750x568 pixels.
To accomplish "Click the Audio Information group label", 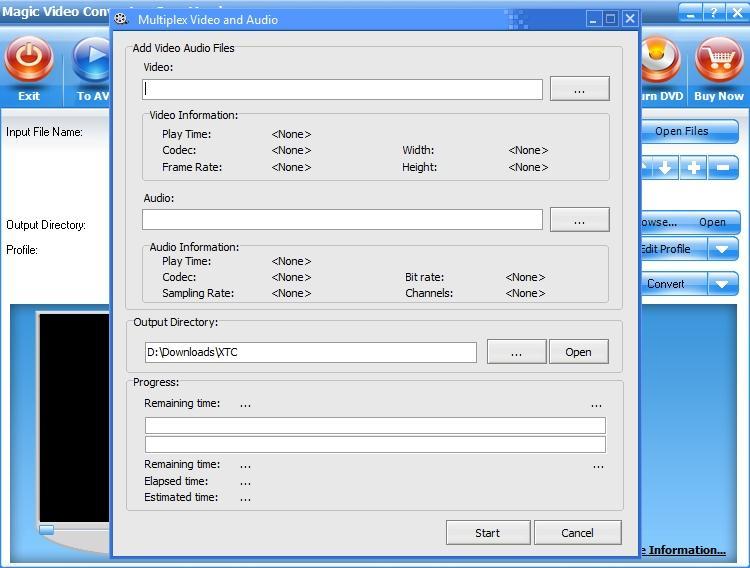I will (x=194, y=247).
